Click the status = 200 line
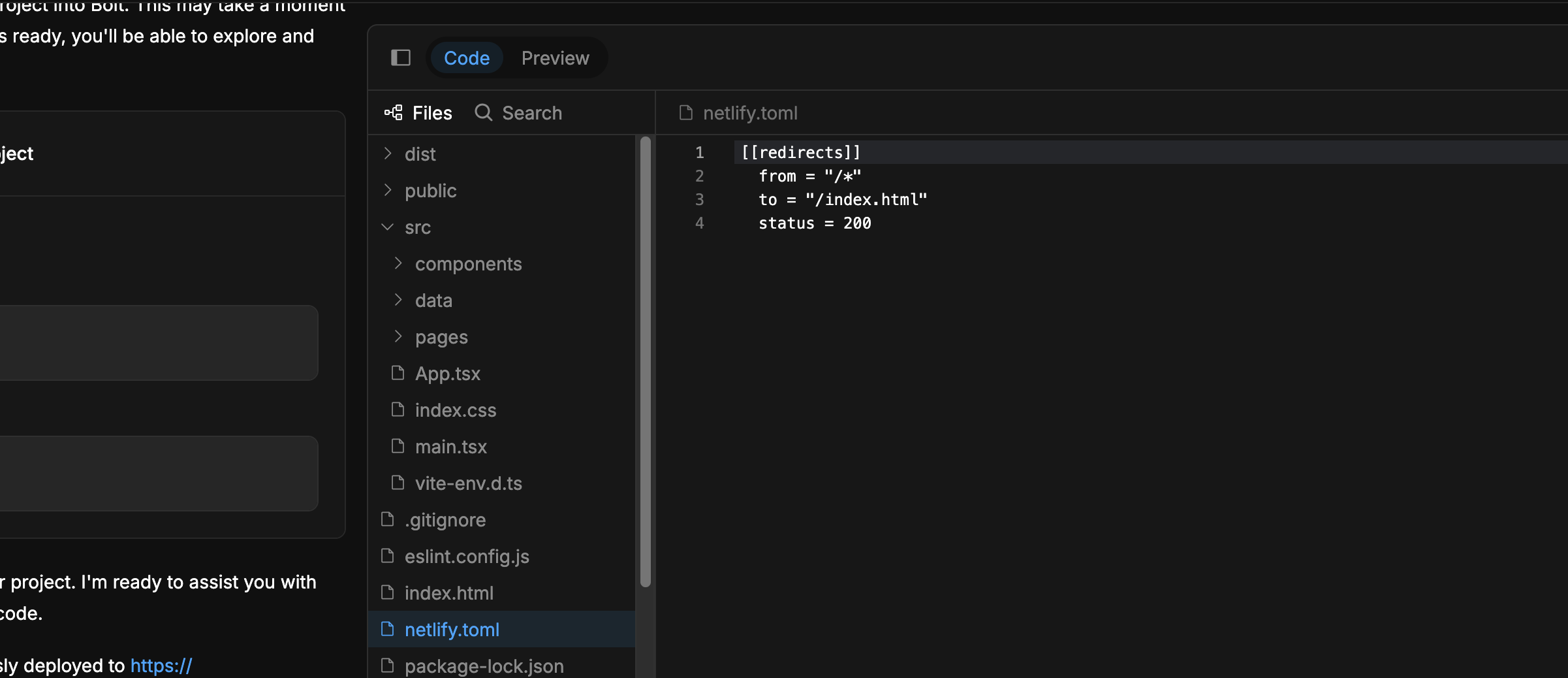 pos(815,223)
